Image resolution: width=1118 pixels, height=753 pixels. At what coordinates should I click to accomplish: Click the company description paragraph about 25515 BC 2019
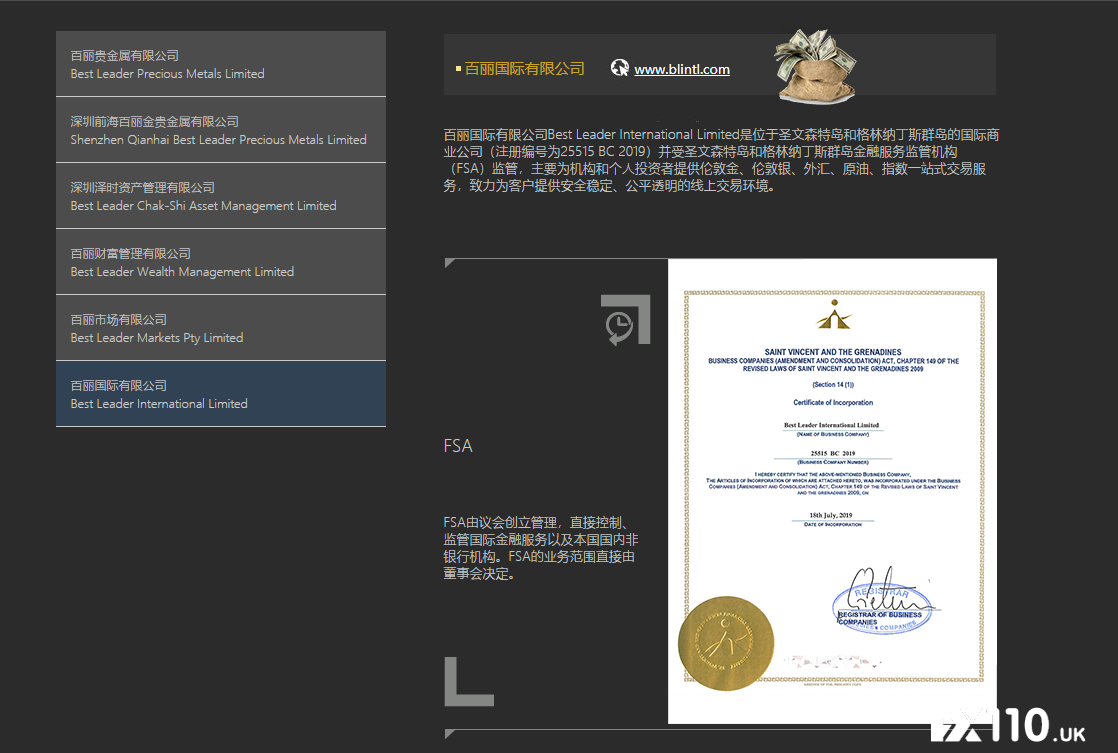point(721,160)
